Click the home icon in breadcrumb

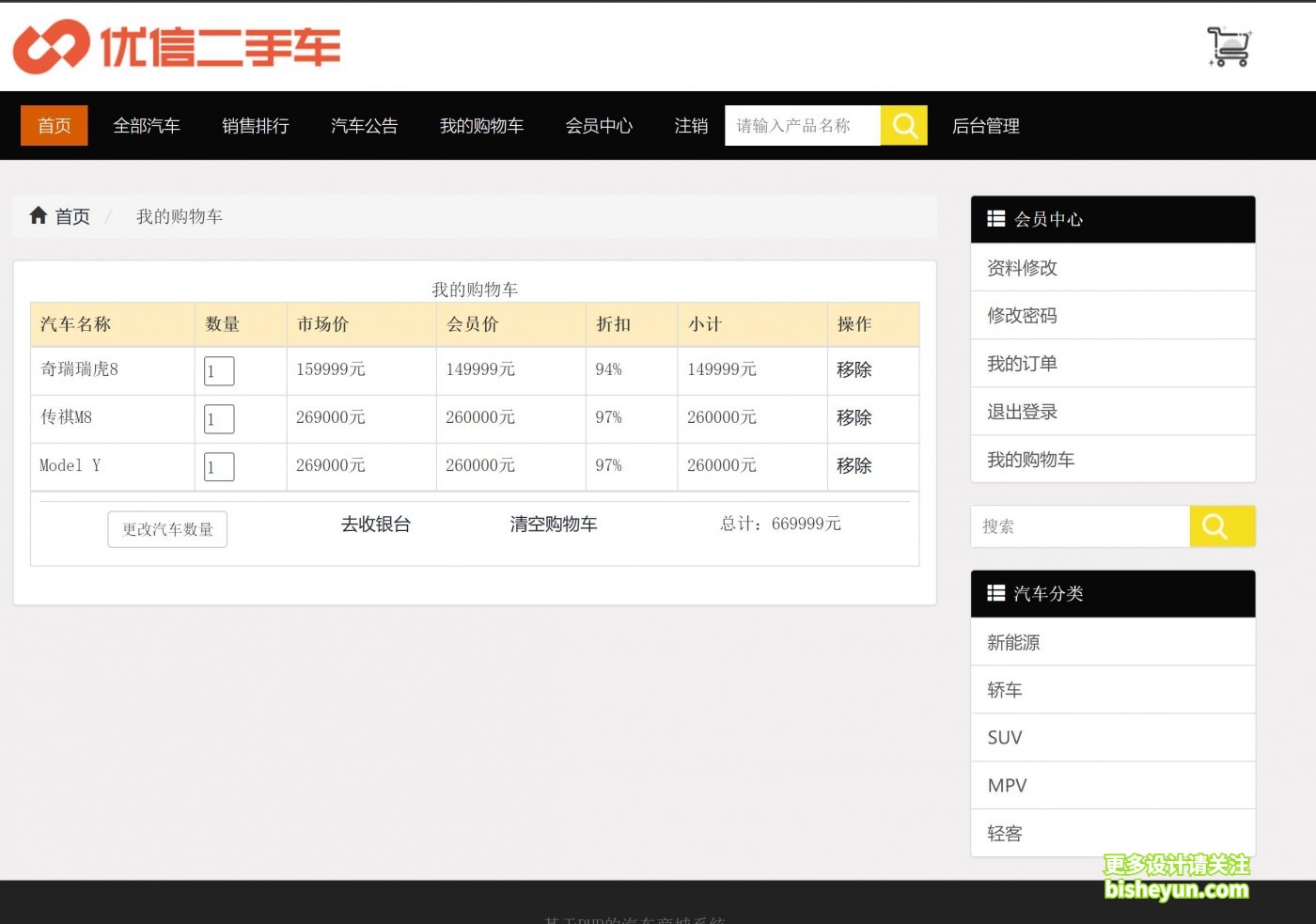39,216
